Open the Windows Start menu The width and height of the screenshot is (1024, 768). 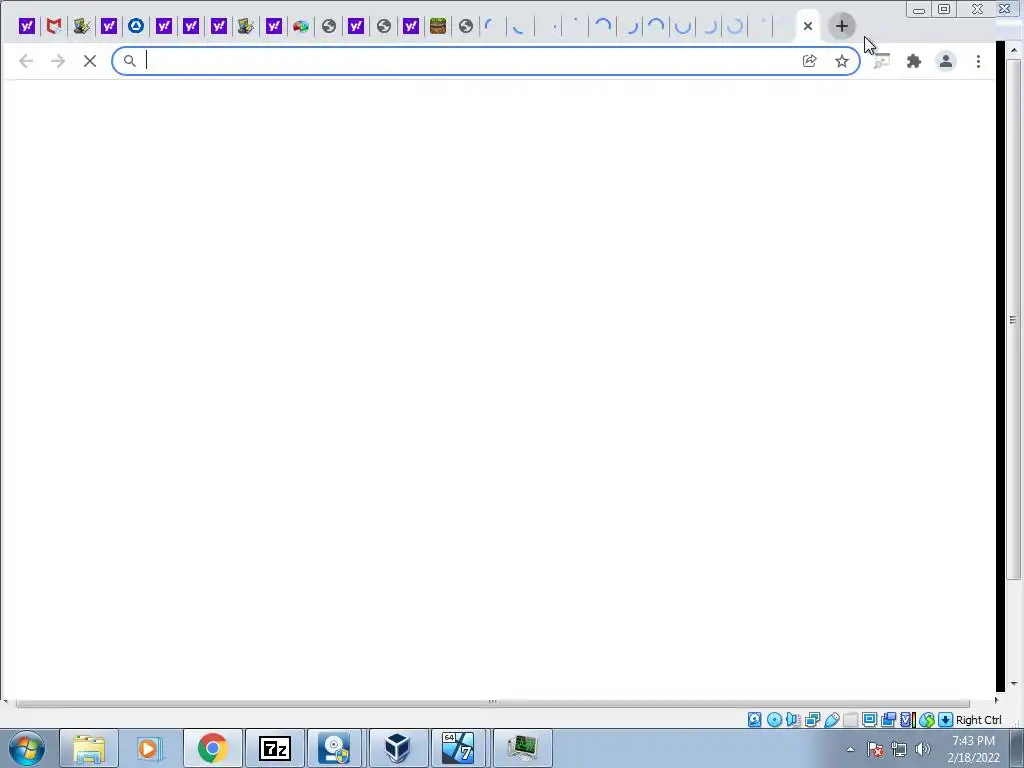[27, 748]
